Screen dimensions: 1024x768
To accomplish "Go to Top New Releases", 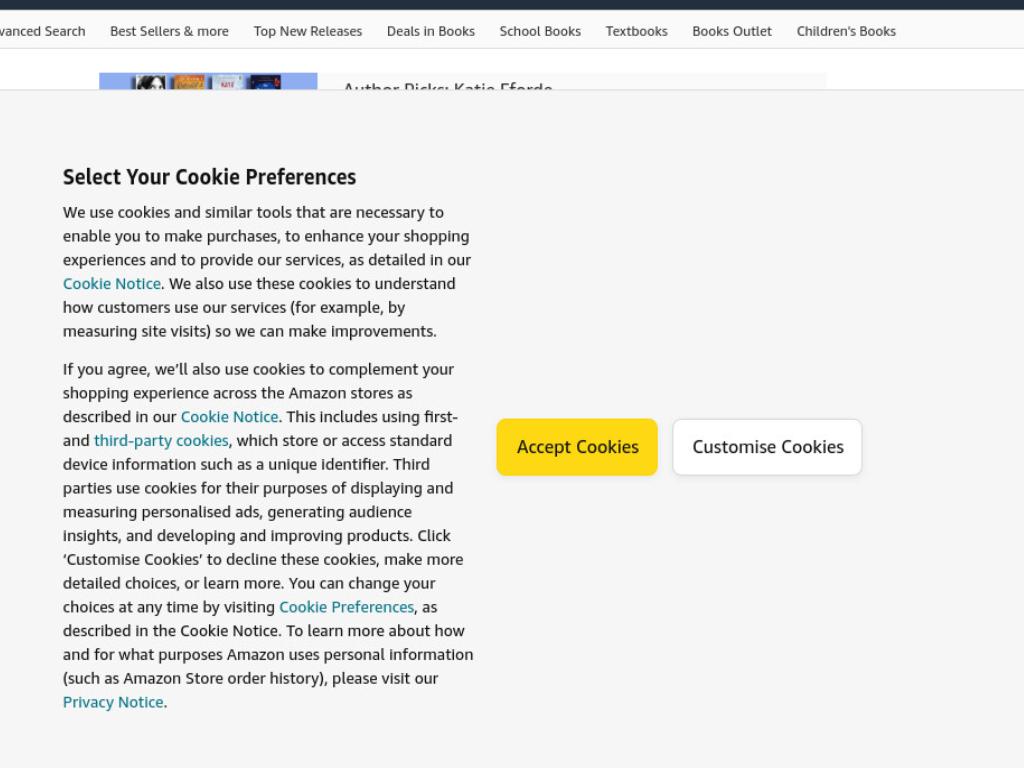I will tap(308, 31).
